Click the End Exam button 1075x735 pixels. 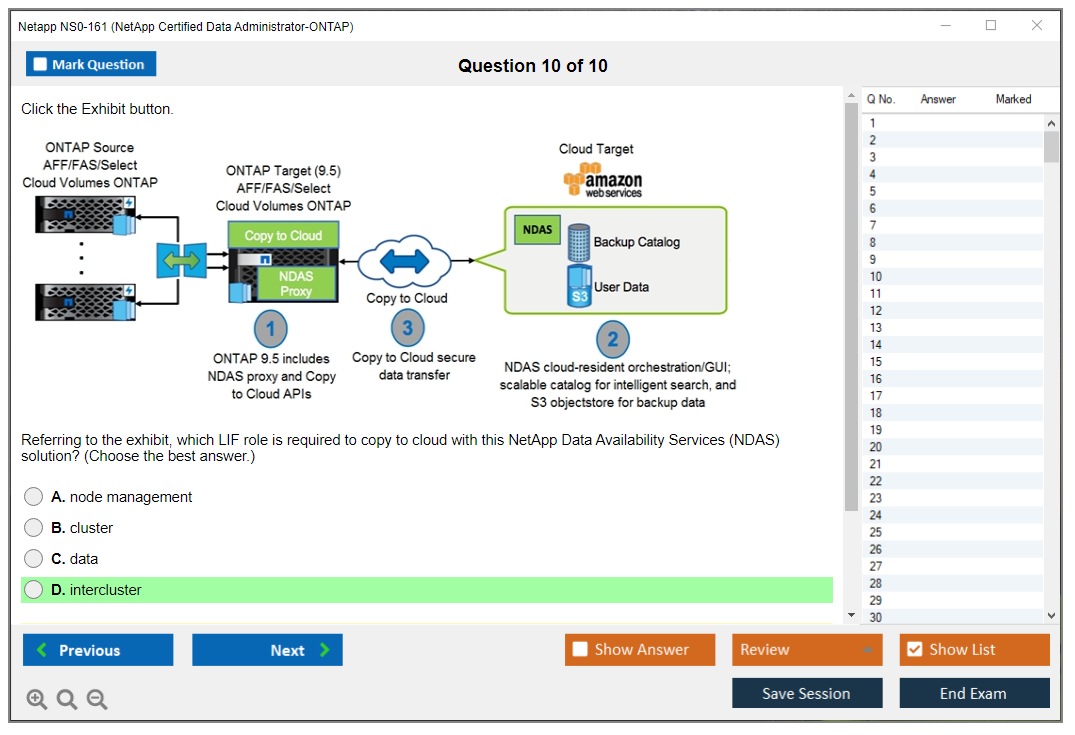point(973,693)
